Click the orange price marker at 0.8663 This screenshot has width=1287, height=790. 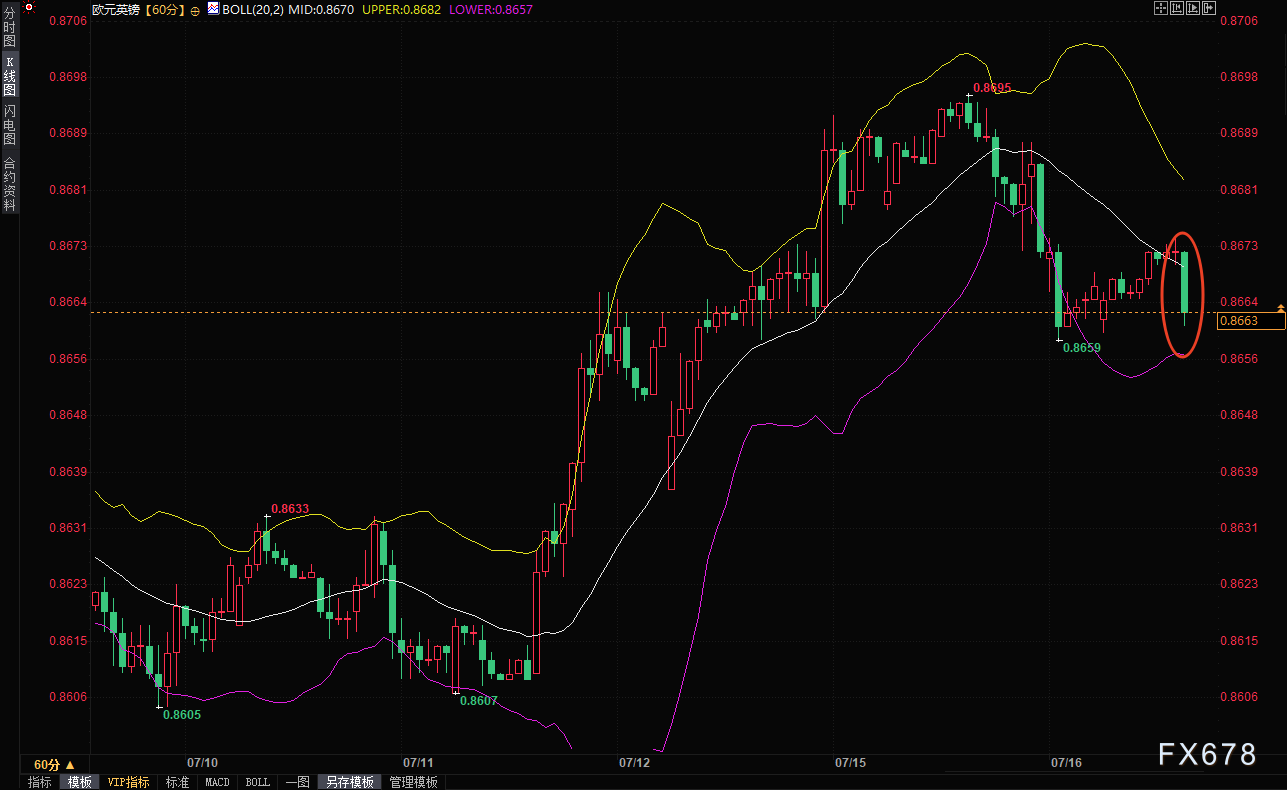click(x=1251, y=320)
